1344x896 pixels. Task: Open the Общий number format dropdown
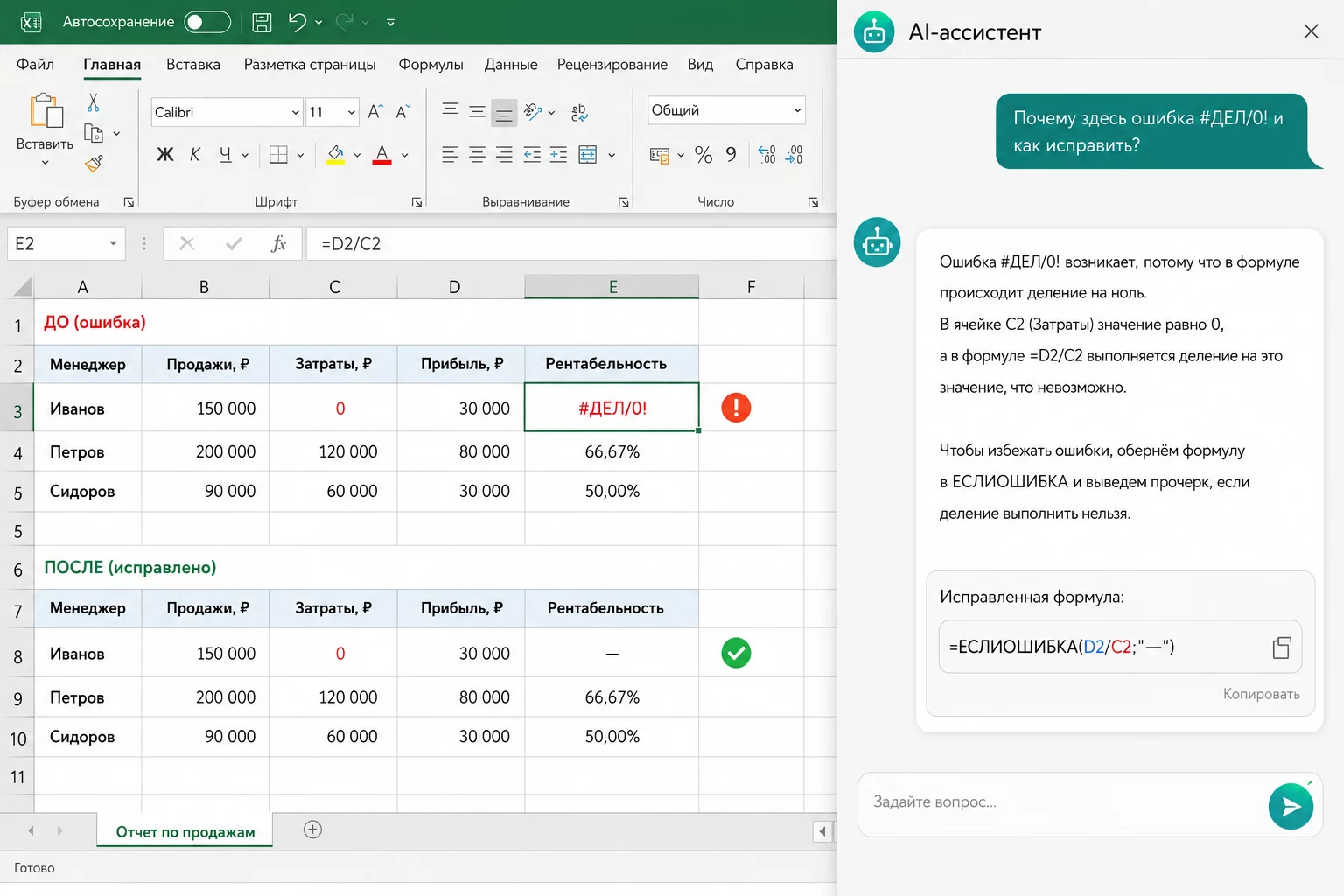click(726, 110)
